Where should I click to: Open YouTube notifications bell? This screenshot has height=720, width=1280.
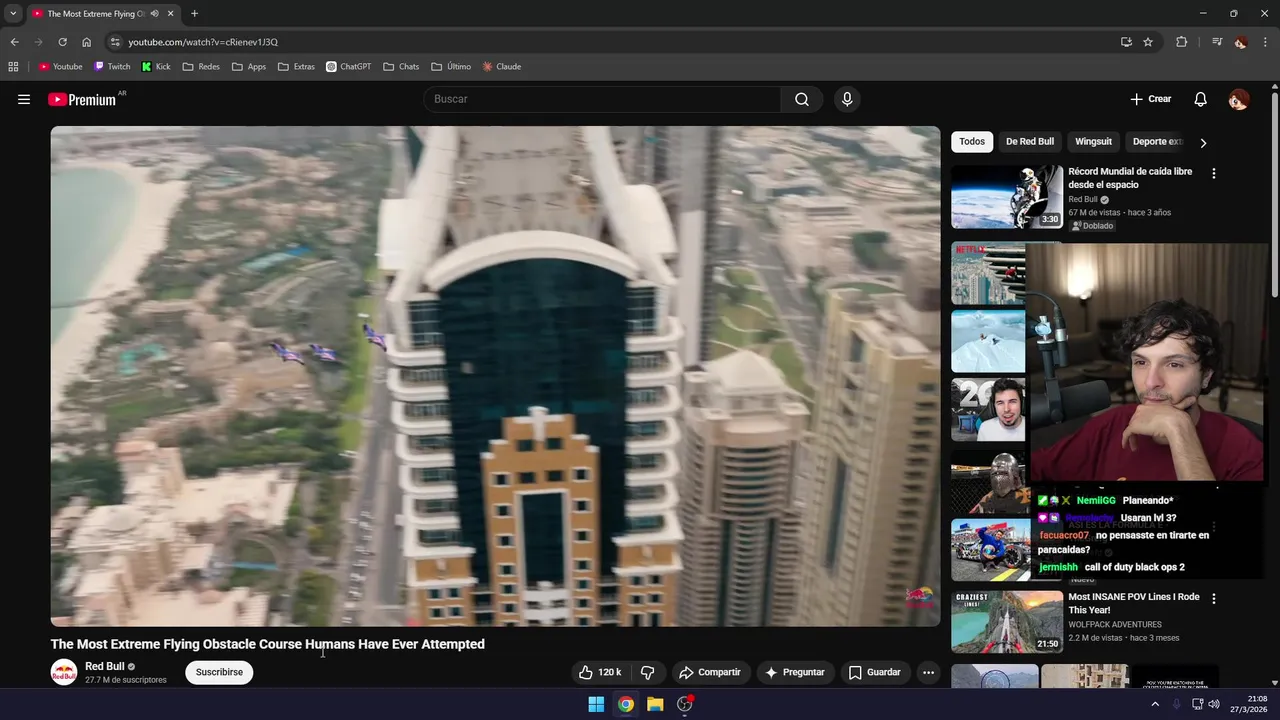click(x=1201, y=99)
